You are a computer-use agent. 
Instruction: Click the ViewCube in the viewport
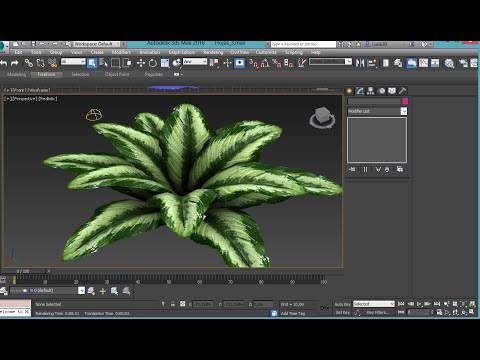click(322, 117)
